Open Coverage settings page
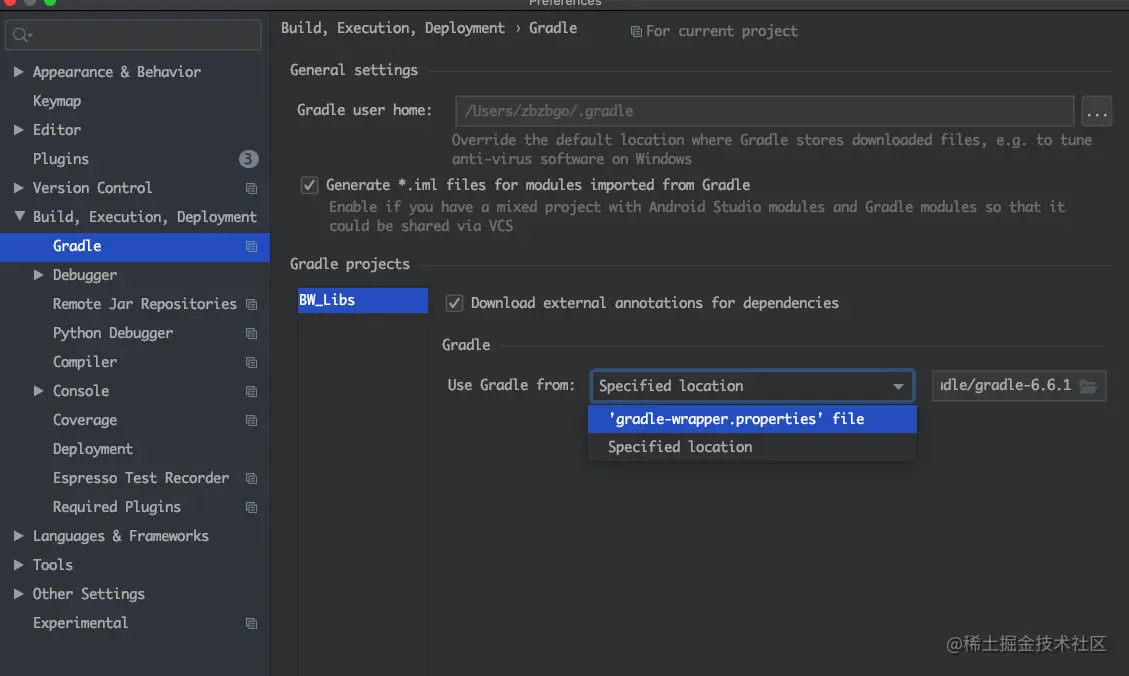Screen dimensions: 1129x676 tap(85, 420)
